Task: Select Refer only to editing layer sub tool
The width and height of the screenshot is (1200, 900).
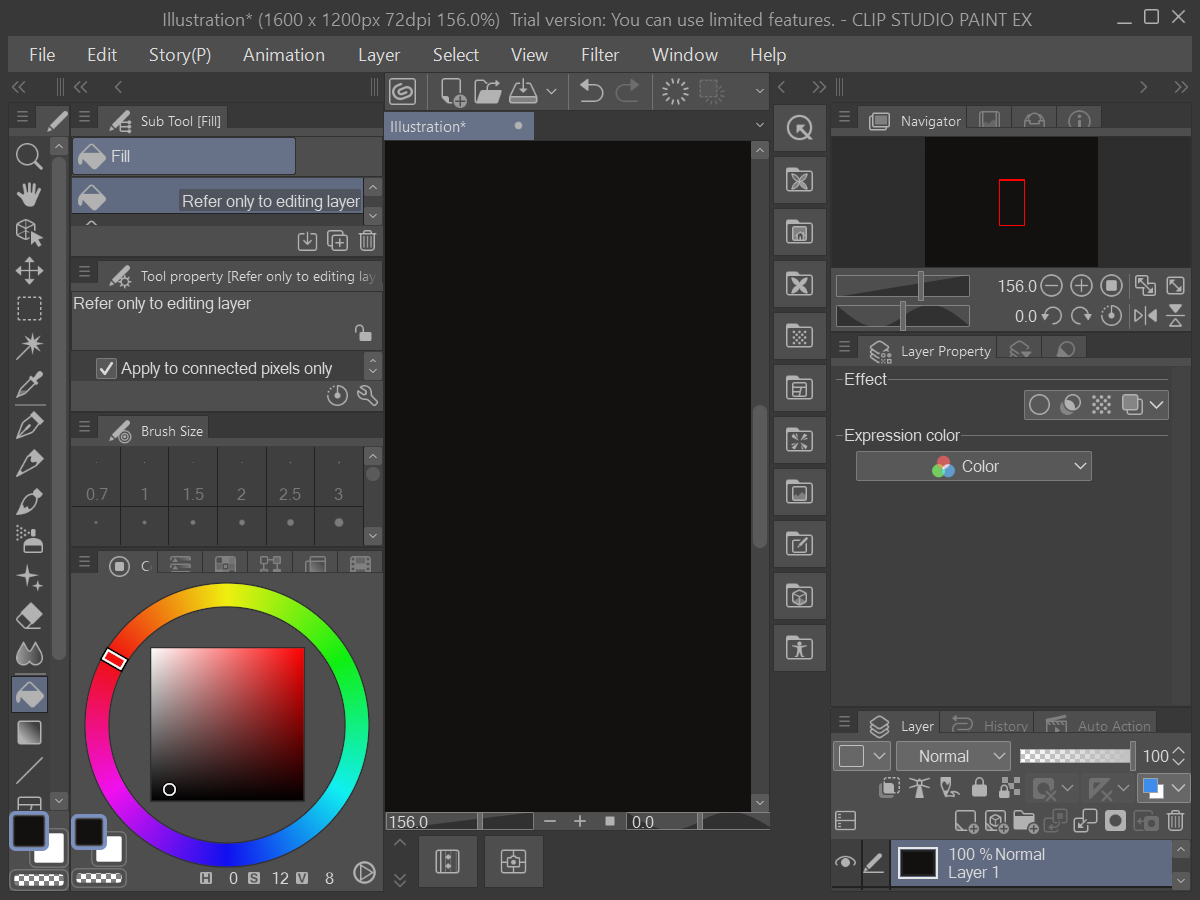Action: coord(217,196)
